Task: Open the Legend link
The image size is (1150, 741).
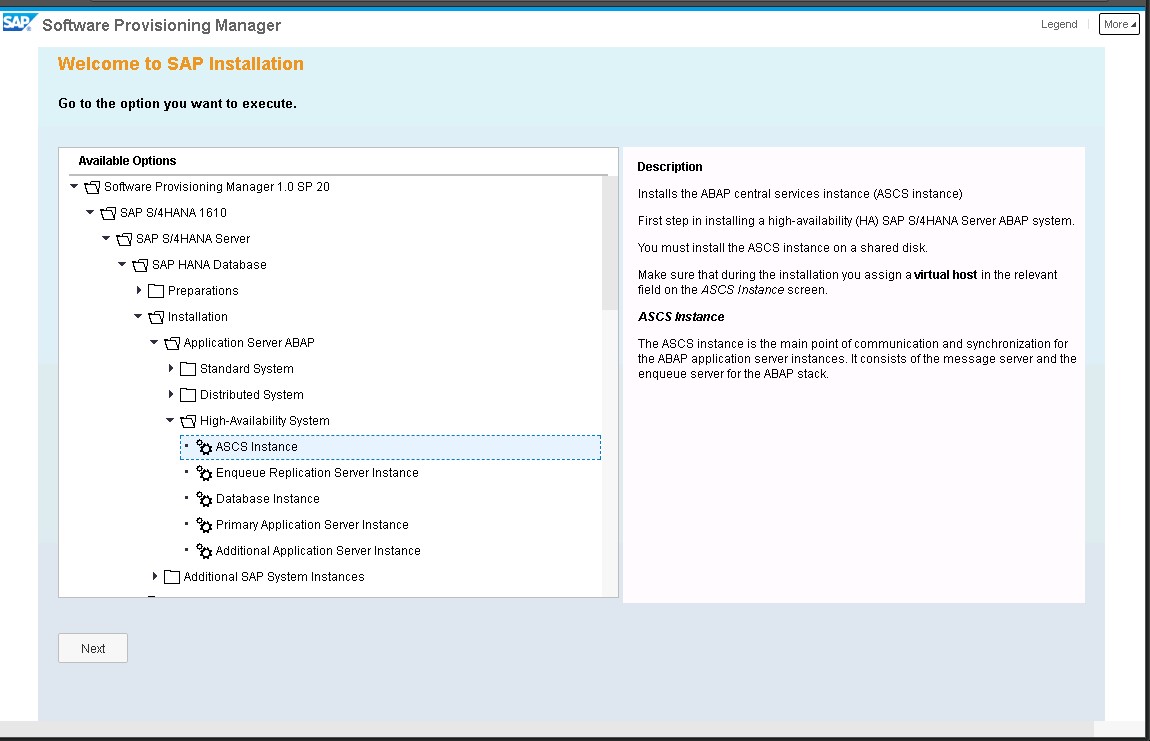Action: pos(1059,24)
